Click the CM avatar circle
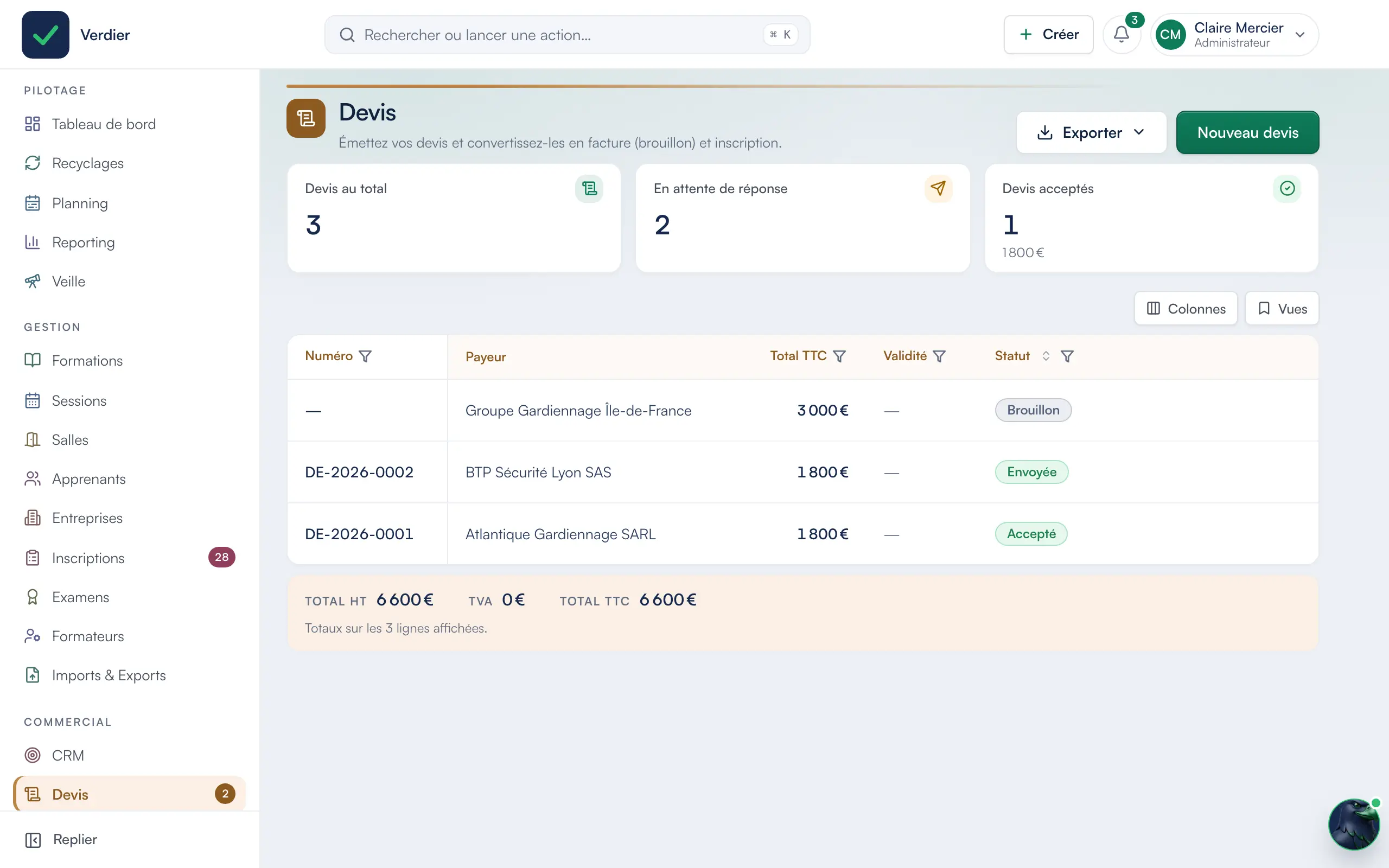The height and width of the screenshot is (868, 1389). (x=1170, y=34)
